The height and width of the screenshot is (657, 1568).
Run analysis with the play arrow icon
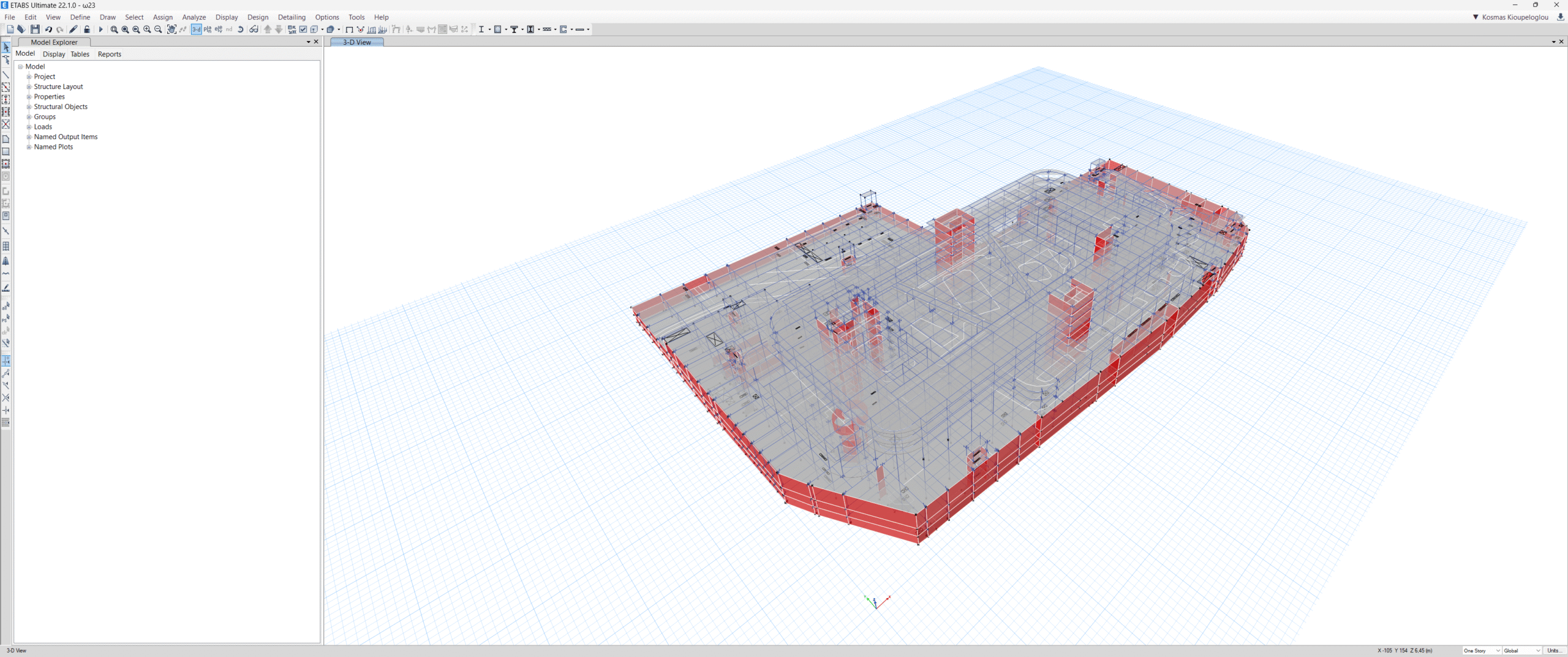click(101, 29)
